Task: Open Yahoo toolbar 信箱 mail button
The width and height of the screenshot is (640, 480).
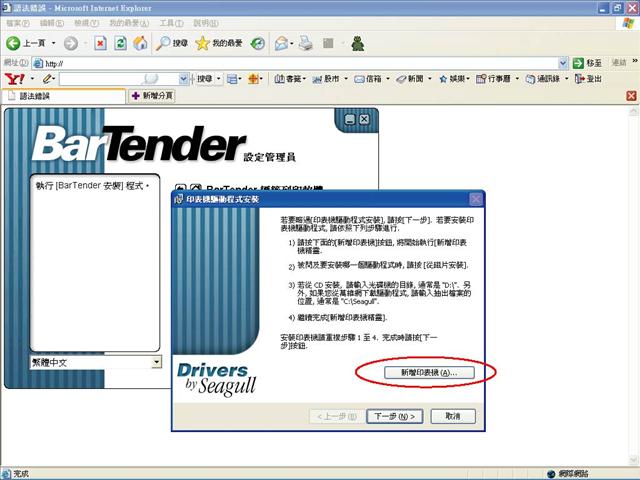Action: point(368,79)
